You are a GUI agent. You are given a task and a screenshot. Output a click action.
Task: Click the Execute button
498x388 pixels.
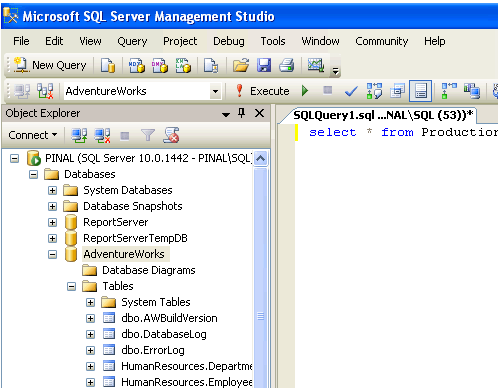coord(262,91)
